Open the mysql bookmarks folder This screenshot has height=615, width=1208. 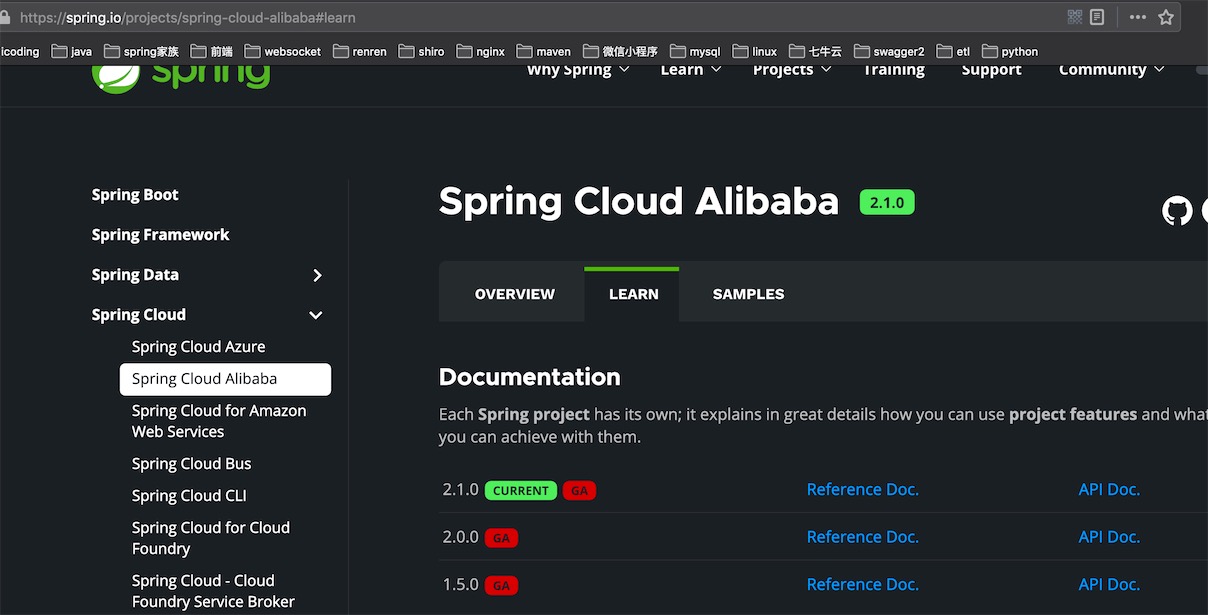[695, 51]
